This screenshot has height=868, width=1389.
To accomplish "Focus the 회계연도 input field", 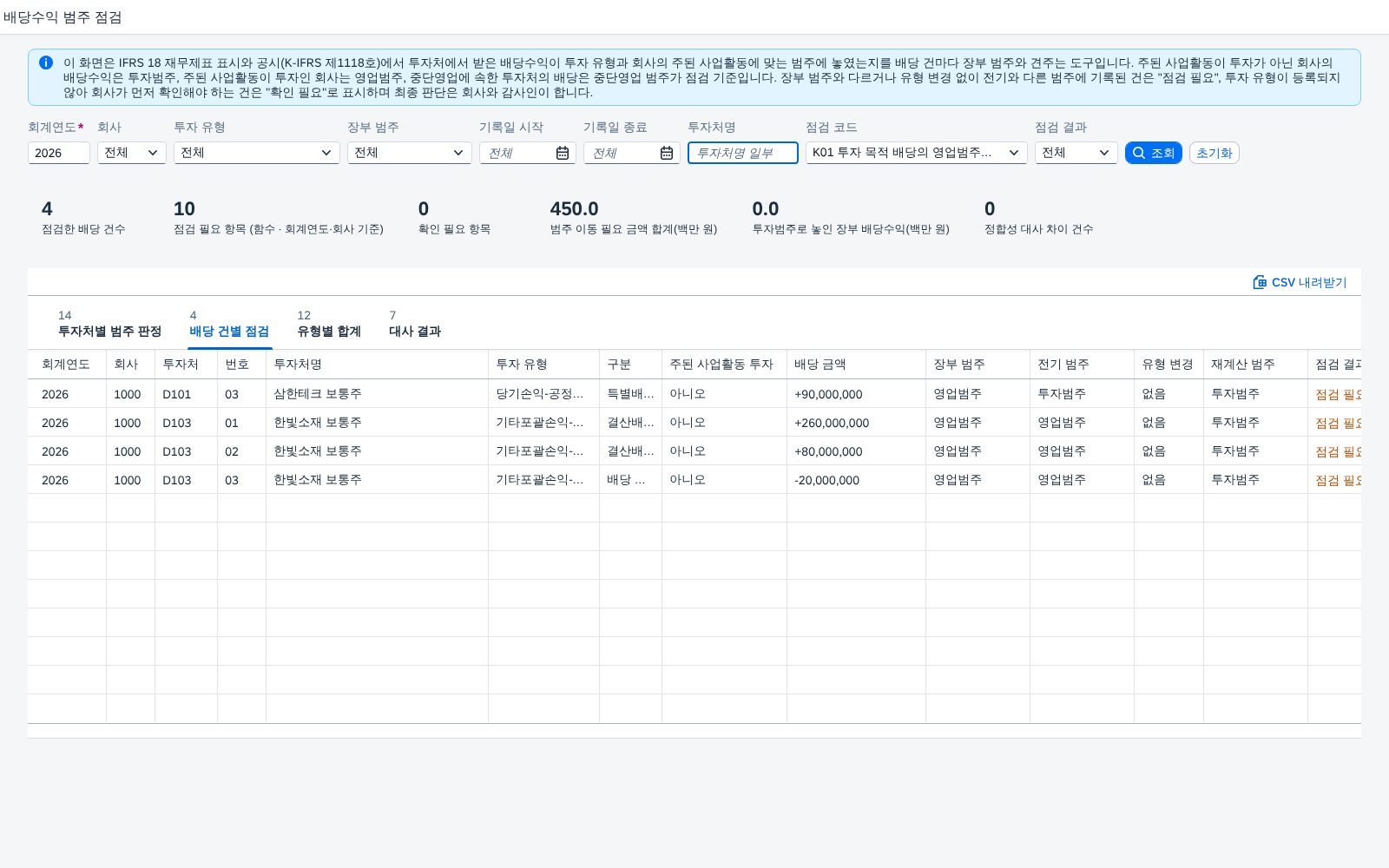I will click(x=59, y=153).
